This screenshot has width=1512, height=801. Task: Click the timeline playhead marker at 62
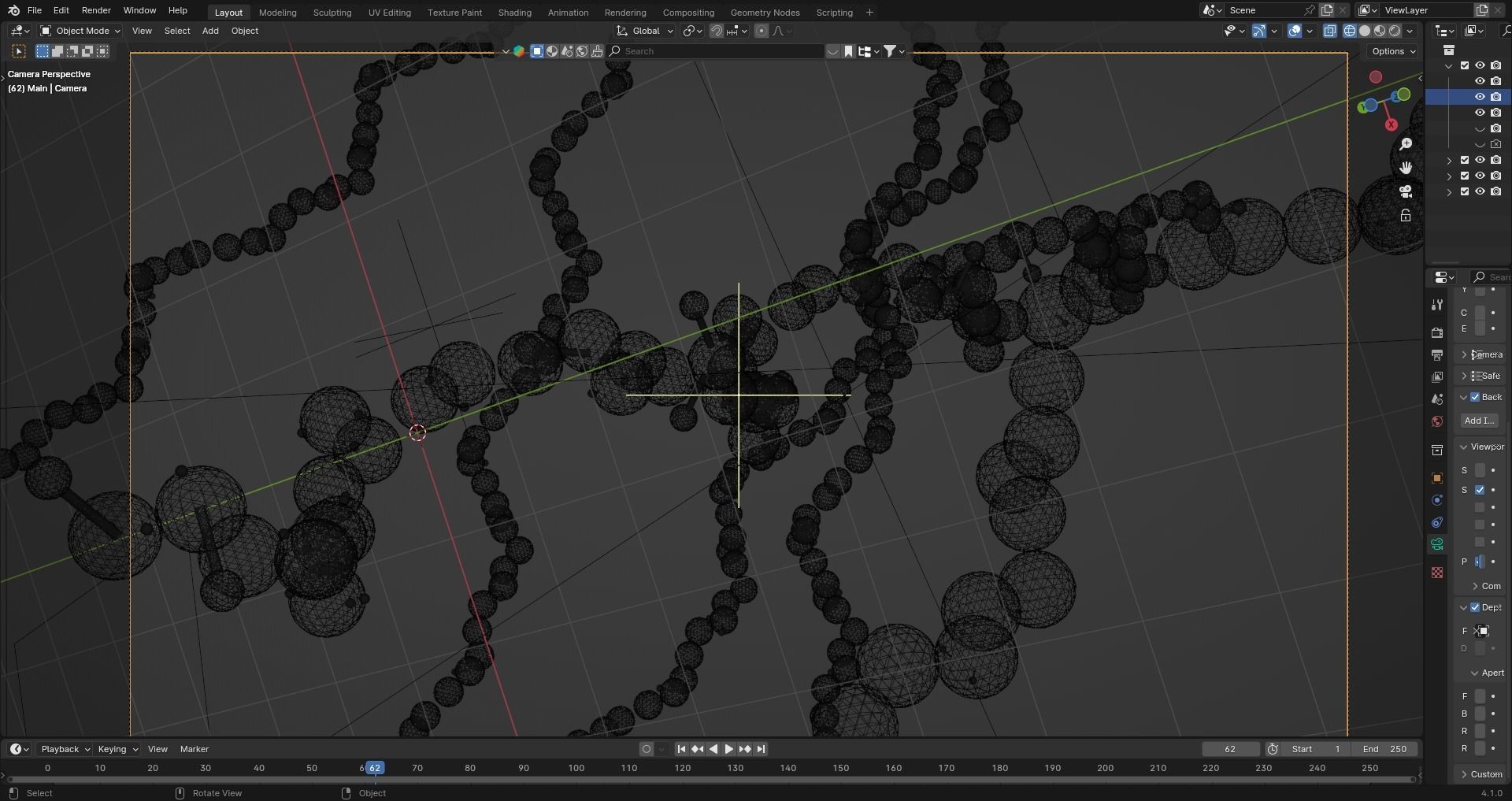[x=375, y=768]
